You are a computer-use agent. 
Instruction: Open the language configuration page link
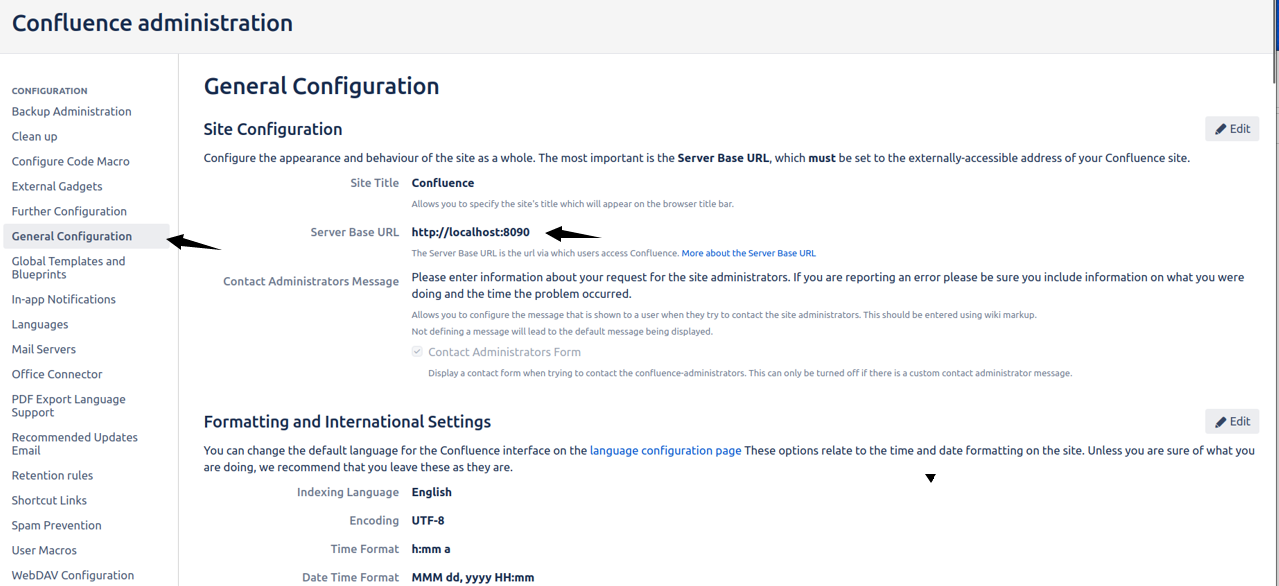(665, 450)
